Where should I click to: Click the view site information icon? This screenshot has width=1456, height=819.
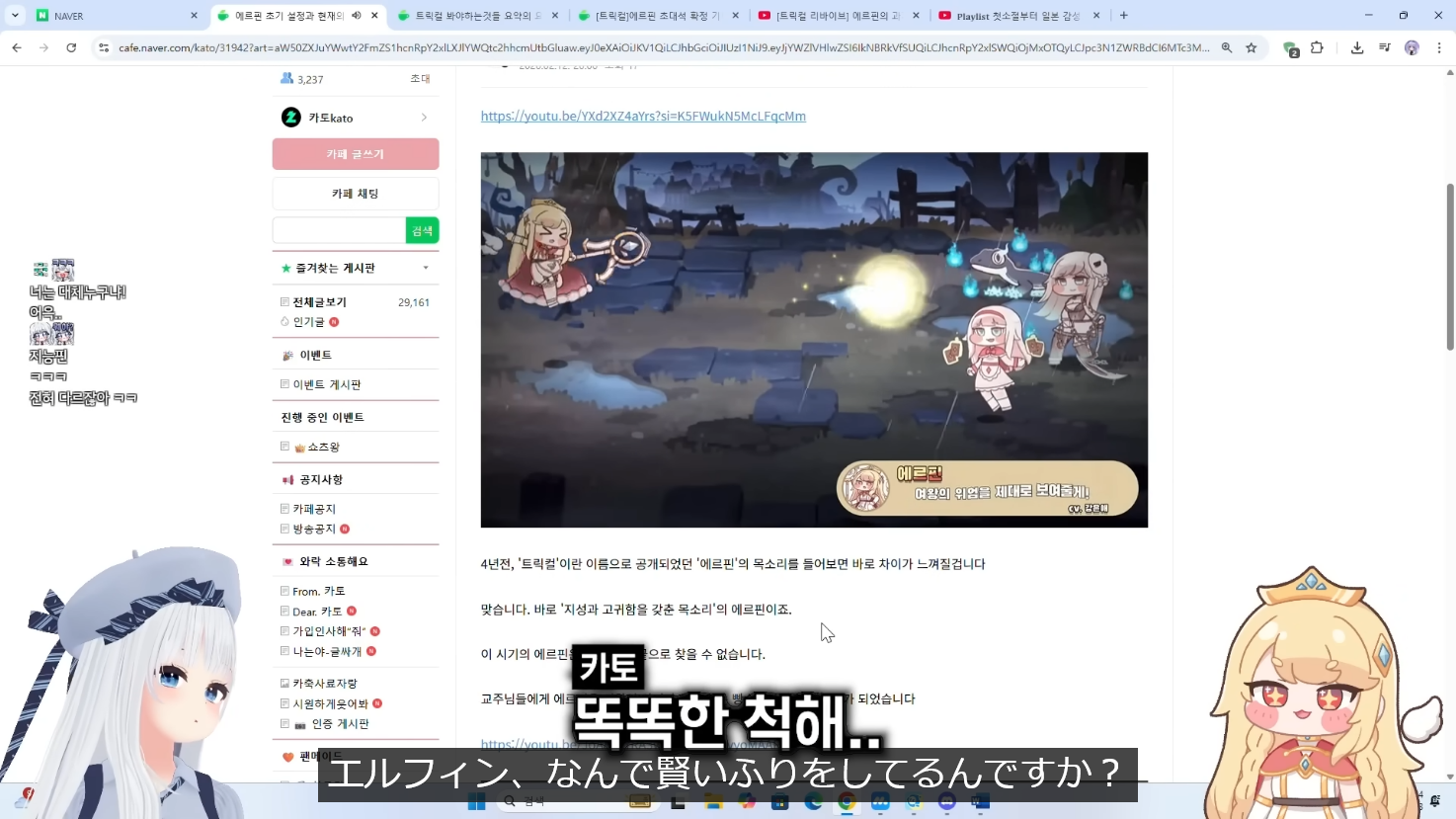(104, 47)
